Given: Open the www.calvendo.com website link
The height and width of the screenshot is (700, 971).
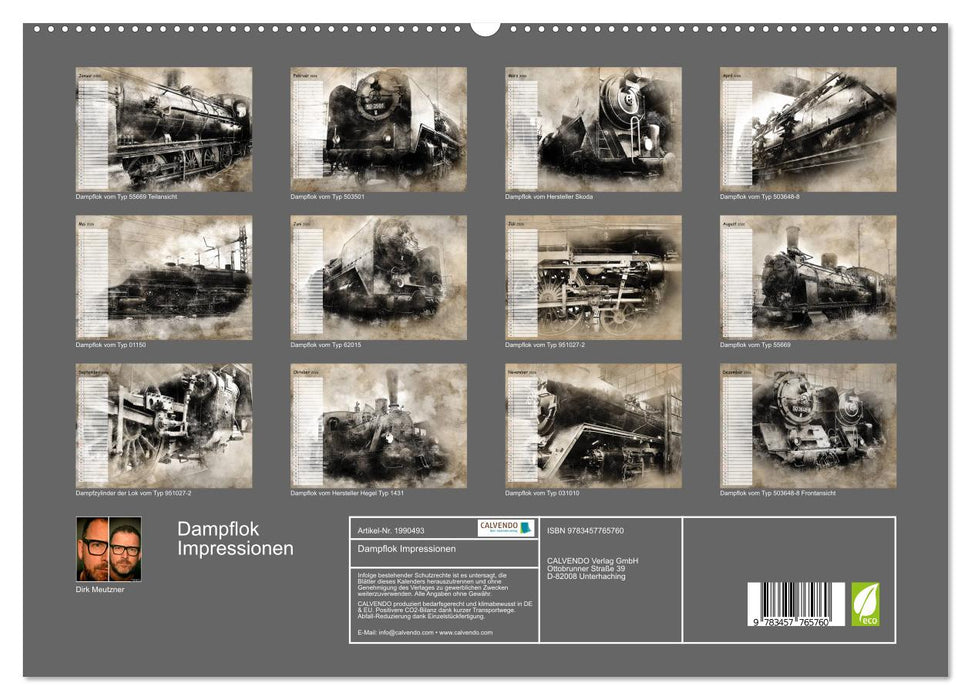Looking at the screenshot, I should coord(466,633).
